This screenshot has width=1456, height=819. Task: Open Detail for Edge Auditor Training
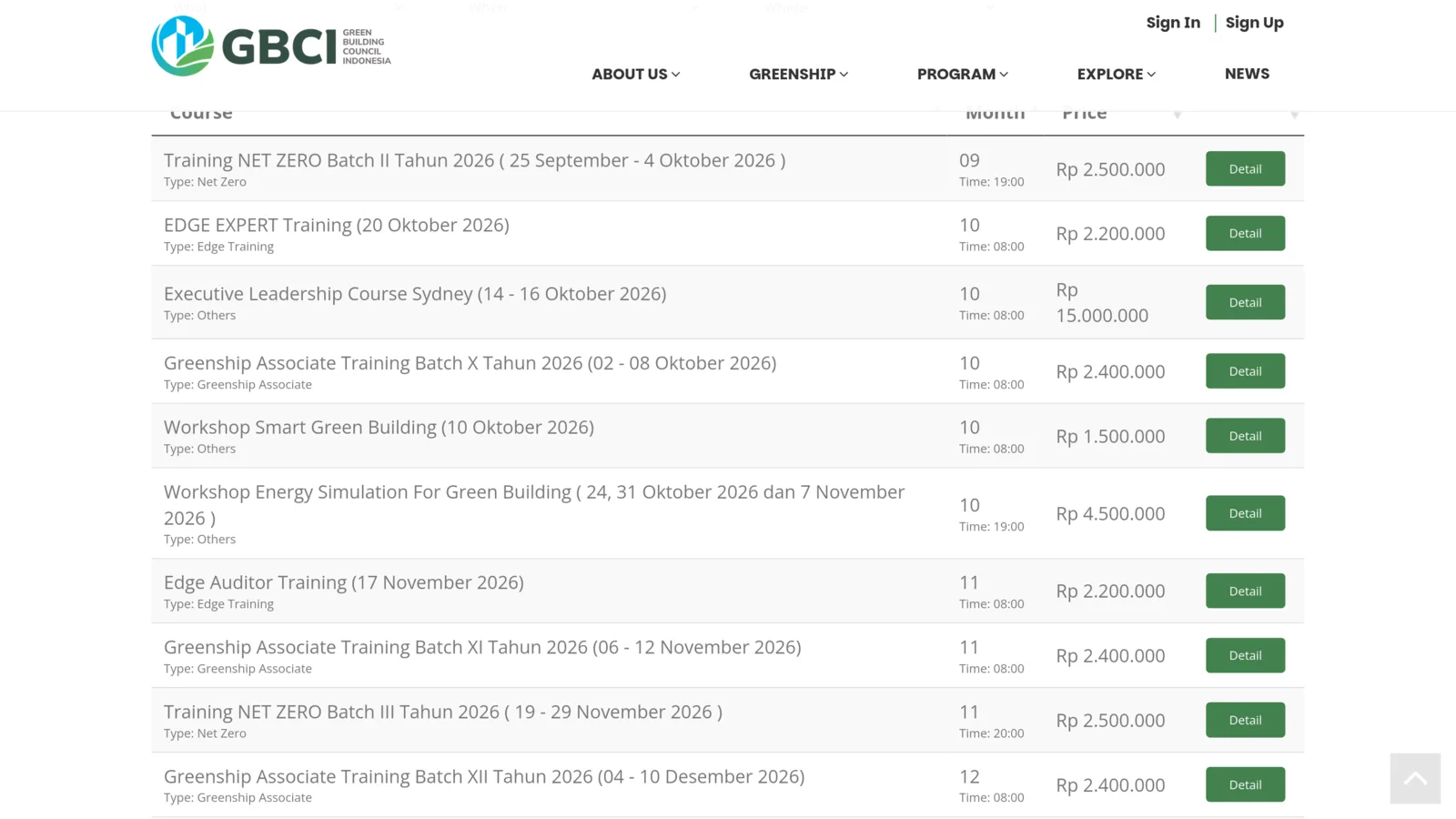(x=1245, y=591)
